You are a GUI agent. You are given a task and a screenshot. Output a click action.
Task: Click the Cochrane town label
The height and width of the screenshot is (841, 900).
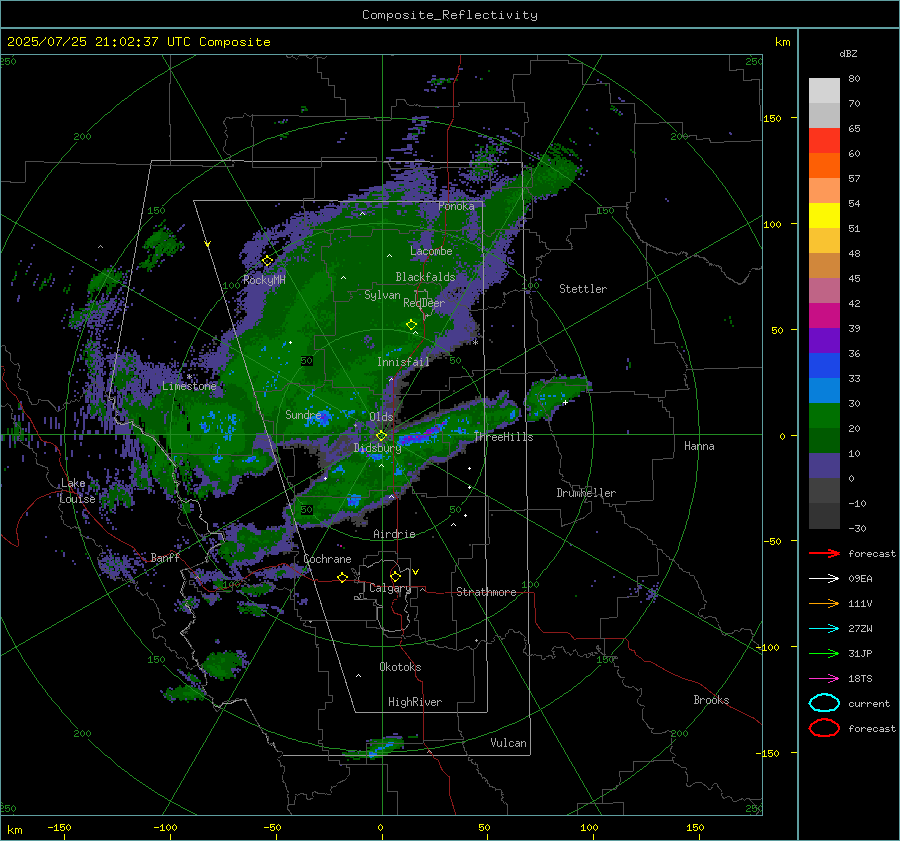(327, 559)
